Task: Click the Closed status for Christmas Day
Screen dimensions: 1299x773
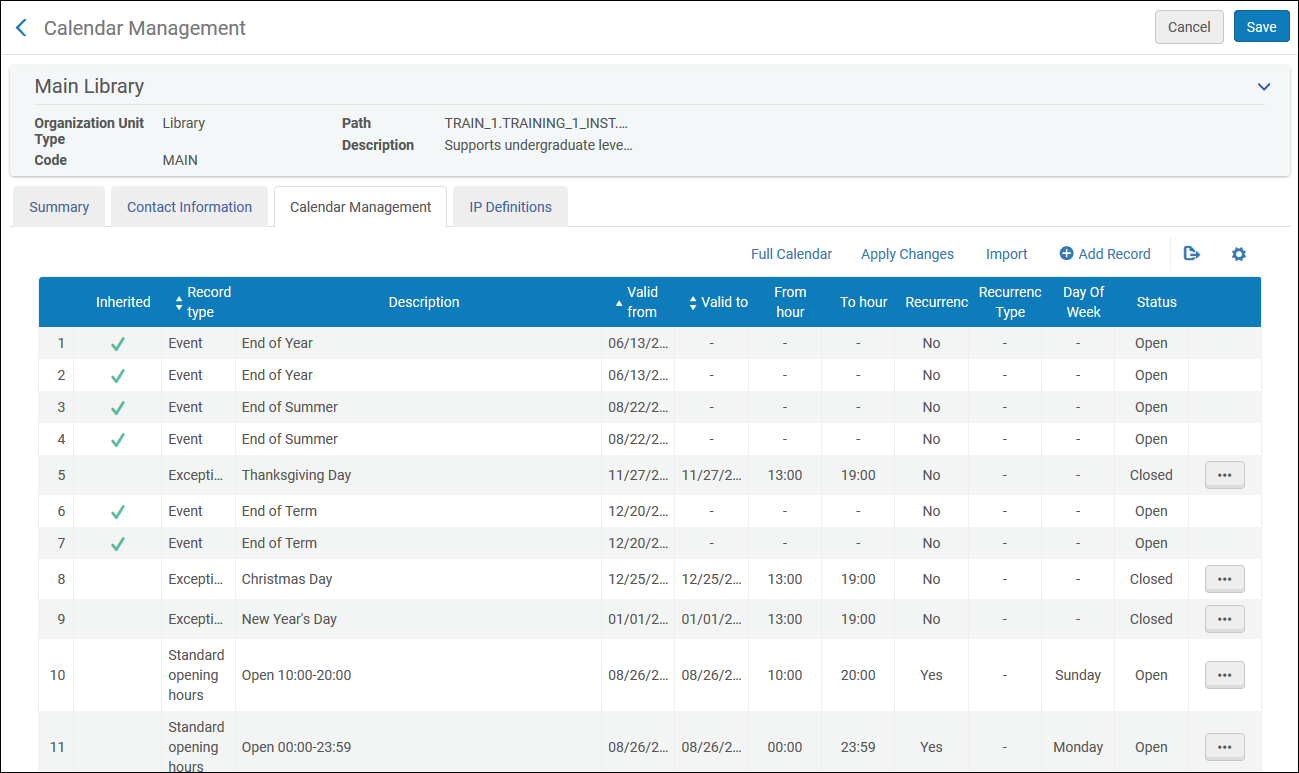Action: click(x=1151, y=579)
